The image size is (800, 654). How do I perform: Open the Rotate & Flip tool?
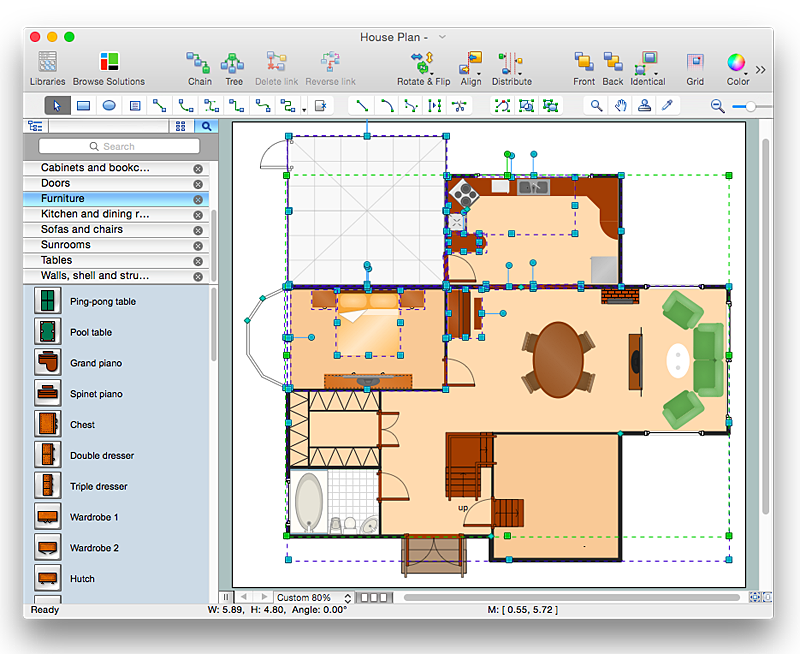pyautogui.click(x=423, y=62)
